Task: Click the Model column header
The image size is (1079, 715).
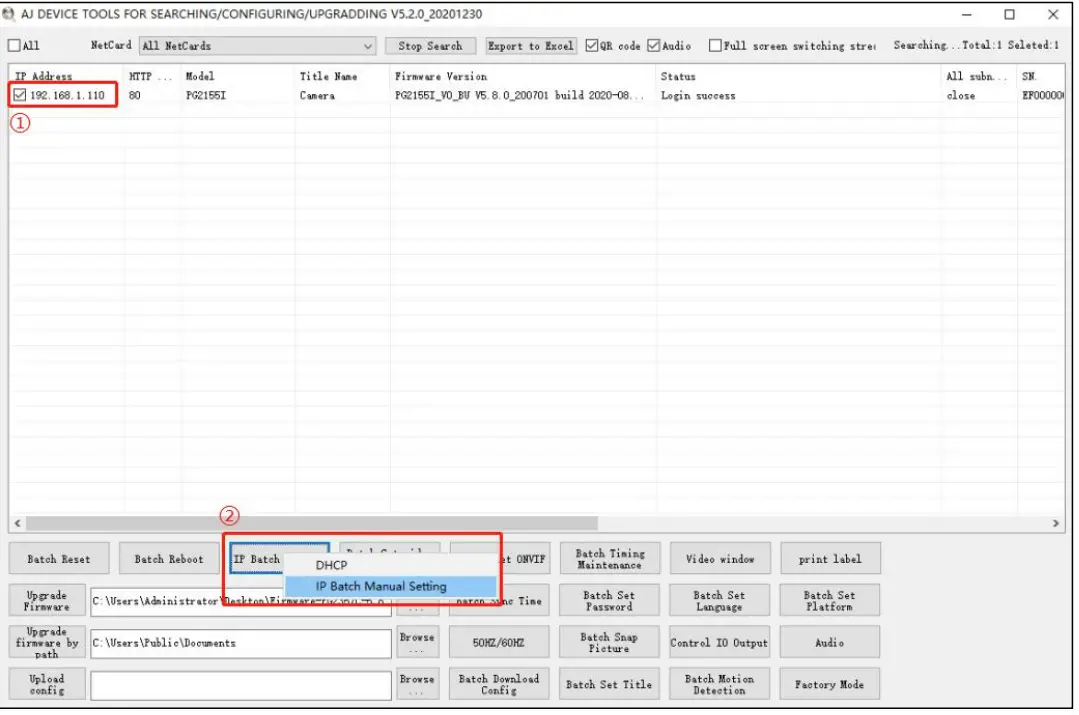Action: click(x=237, y=76)
